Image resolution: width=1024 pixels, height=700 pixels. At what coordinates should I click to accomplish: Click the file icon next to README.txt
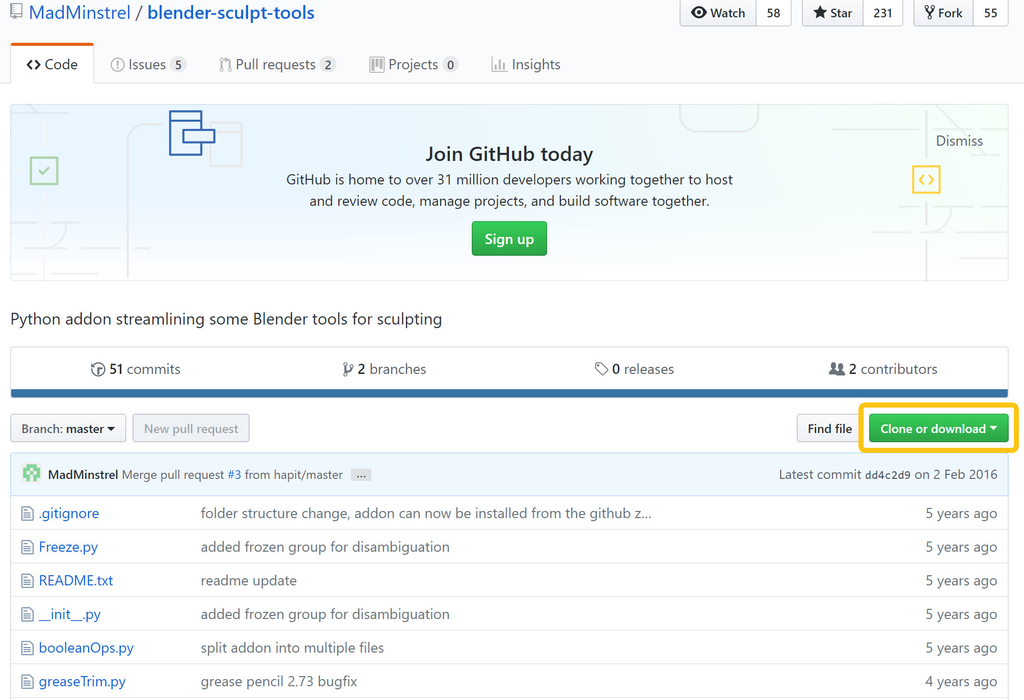[x=27, y=581]
